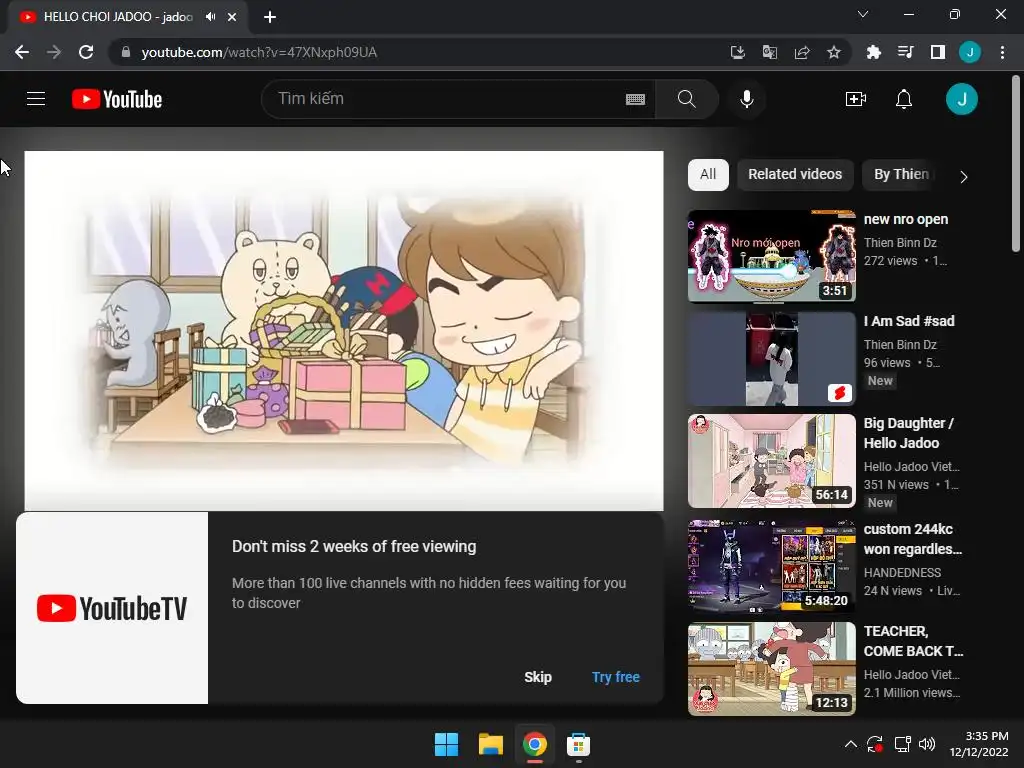This screenshot has width=1024, height=768.
Task: Open the I Am Sad #sad thumbnail
Action: pos(771,359)
